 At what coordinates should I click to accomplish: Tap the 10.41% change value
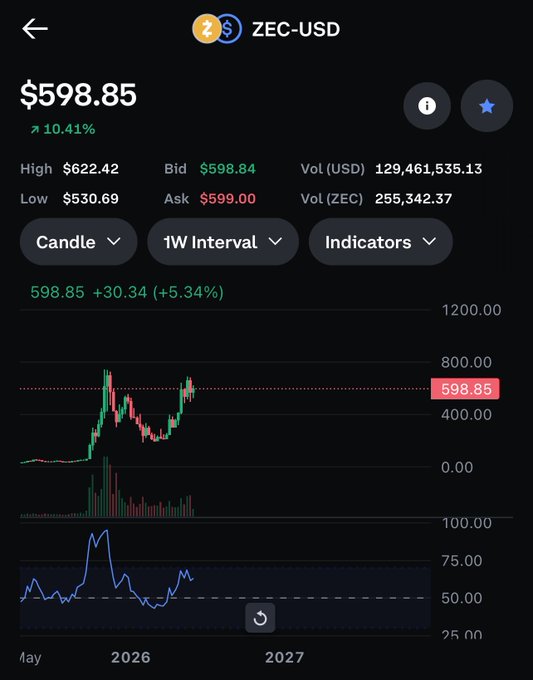pyautogui.click(x=69, y=129)
